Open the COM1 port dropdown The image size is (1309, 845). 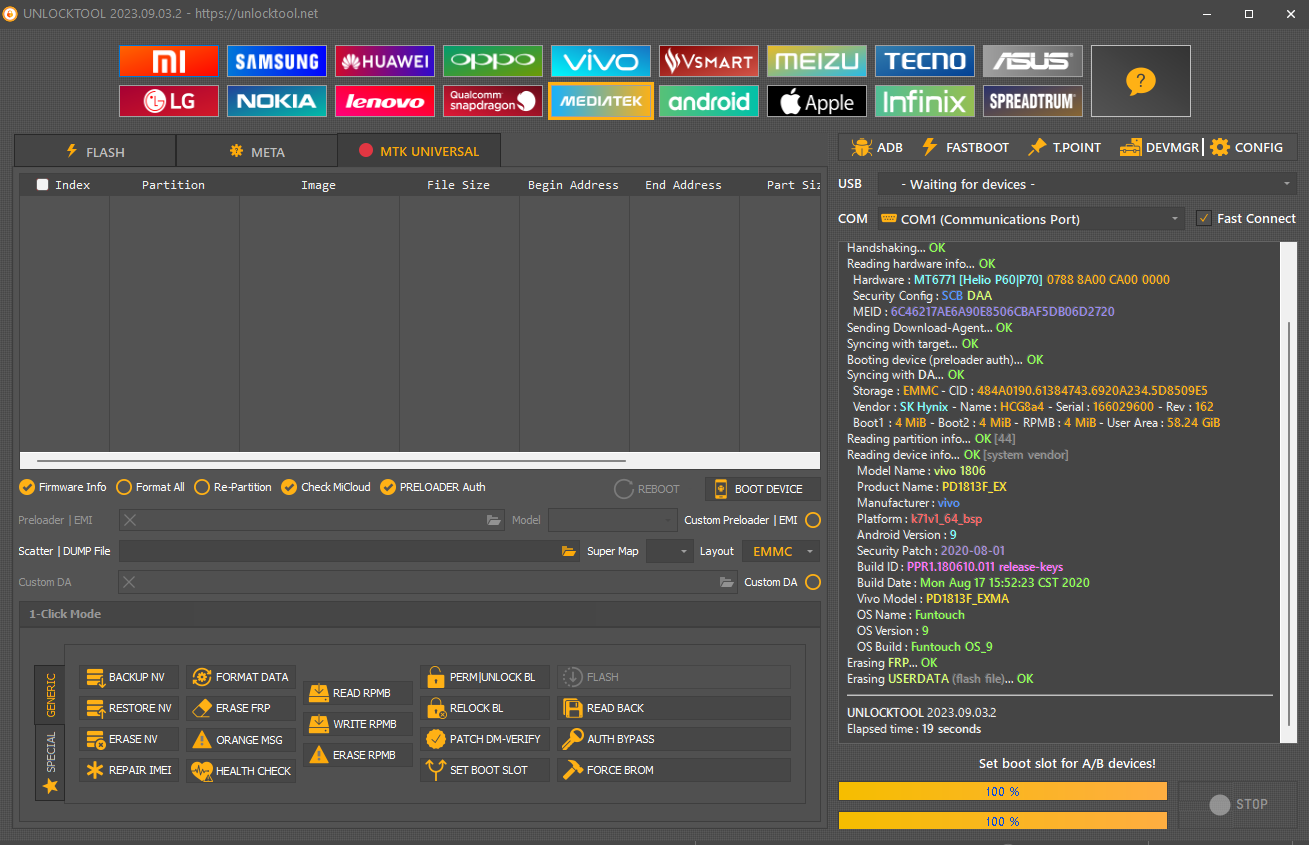coord(1031,219)
